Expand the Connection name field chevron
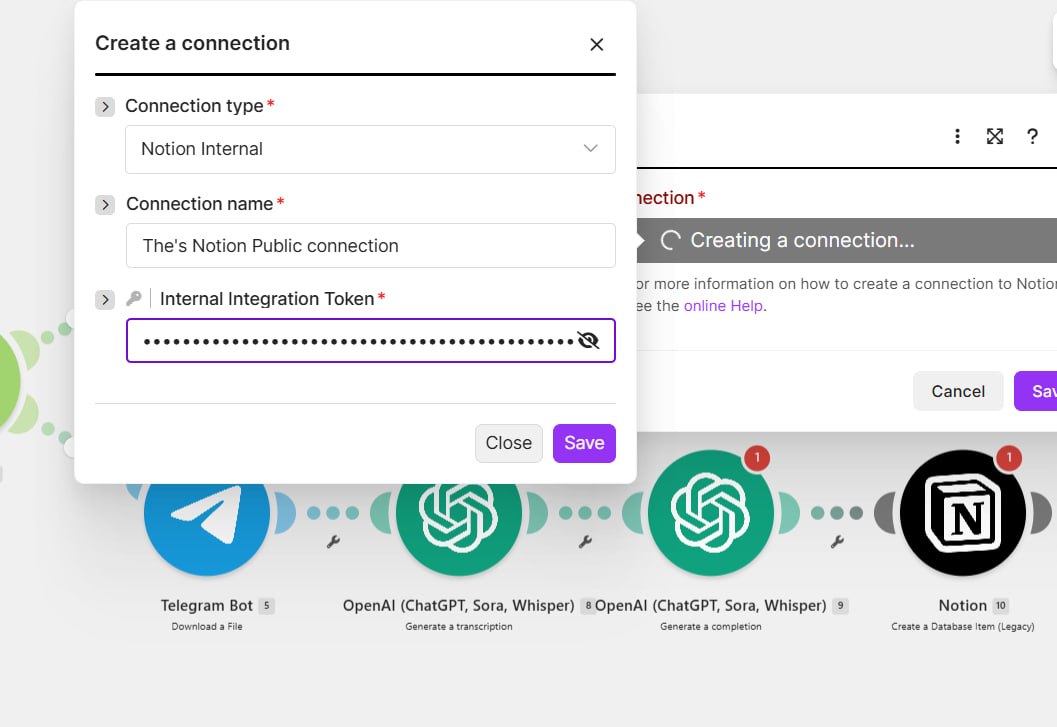The height and width of the screenshot is (727, 1057). pyautogui.click(x=104, y=204)
